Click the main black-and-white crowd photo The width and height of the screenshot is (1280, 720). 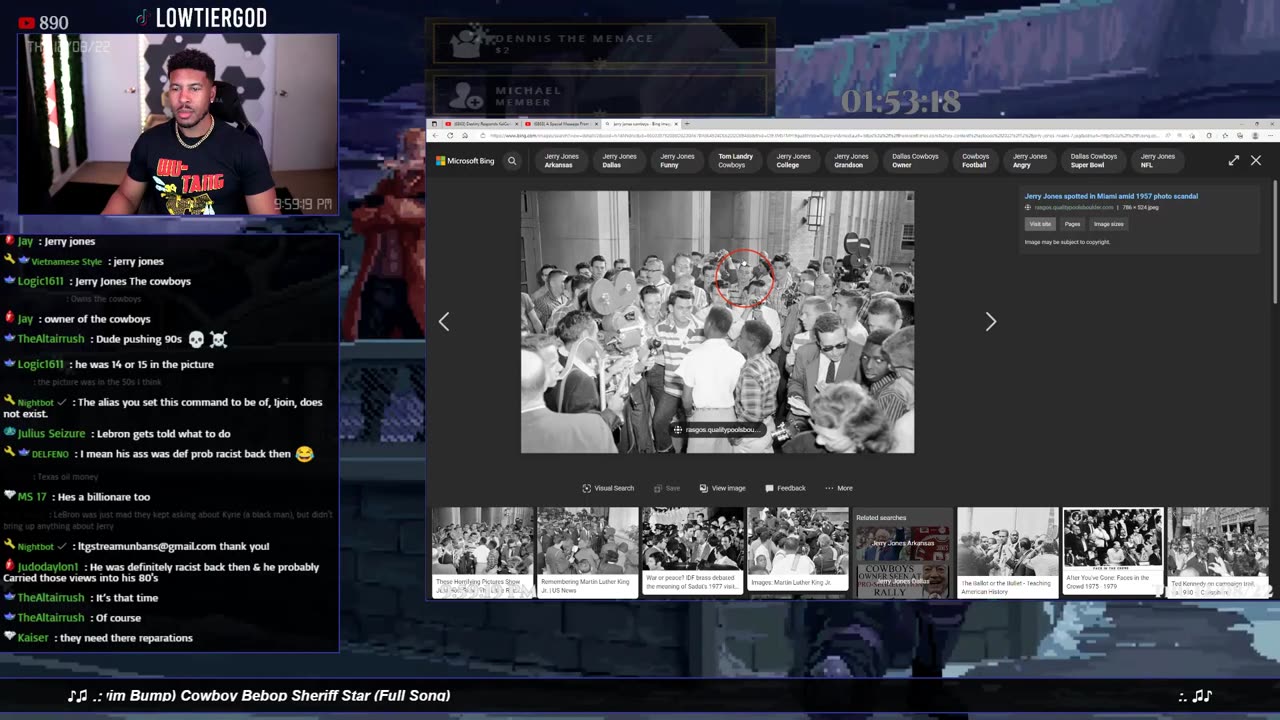click(717, 322)
